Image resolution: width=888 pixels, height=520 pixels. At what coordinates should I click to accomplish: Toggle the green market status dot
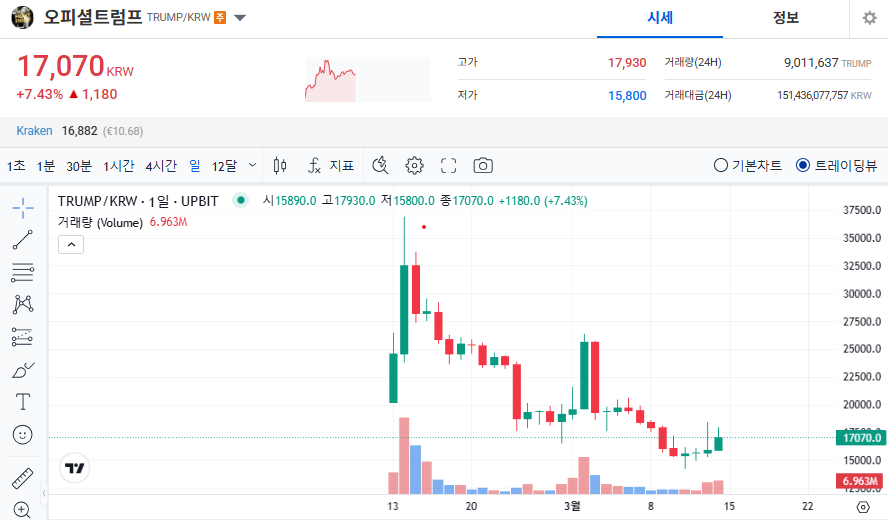point(241,200)
